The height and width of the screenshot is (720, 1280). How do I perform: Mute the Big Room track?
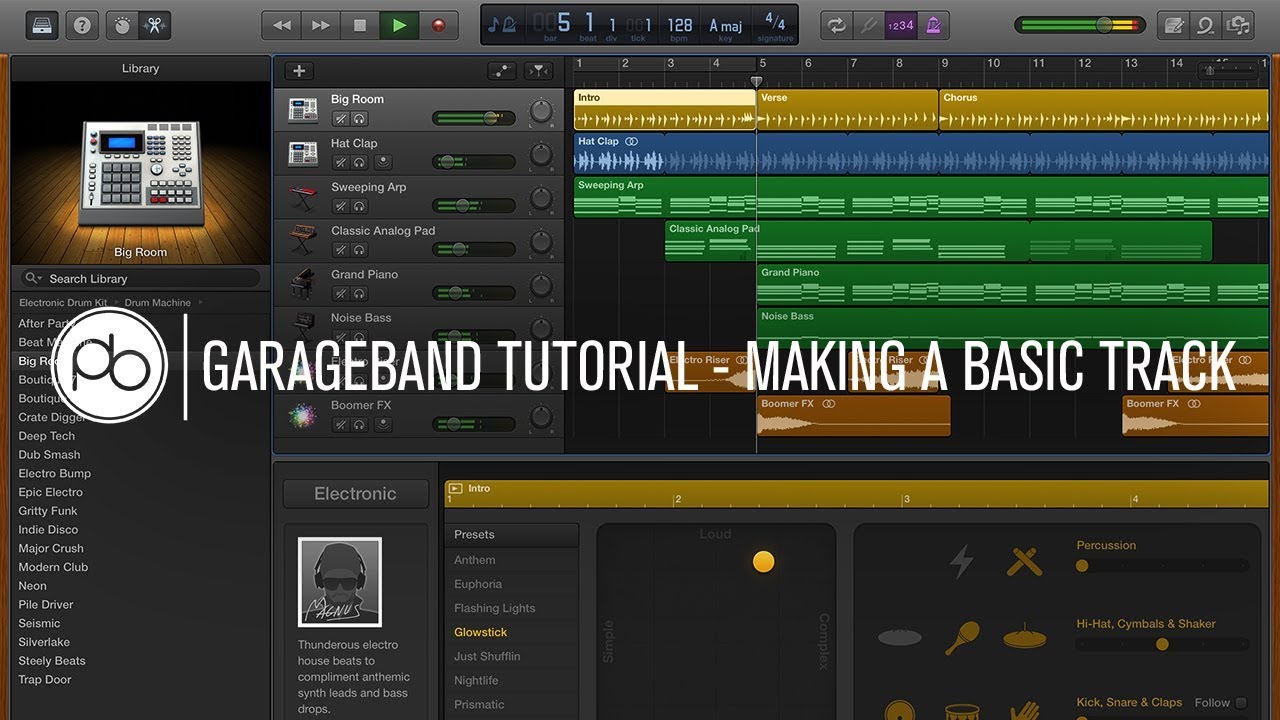(340, 118)
